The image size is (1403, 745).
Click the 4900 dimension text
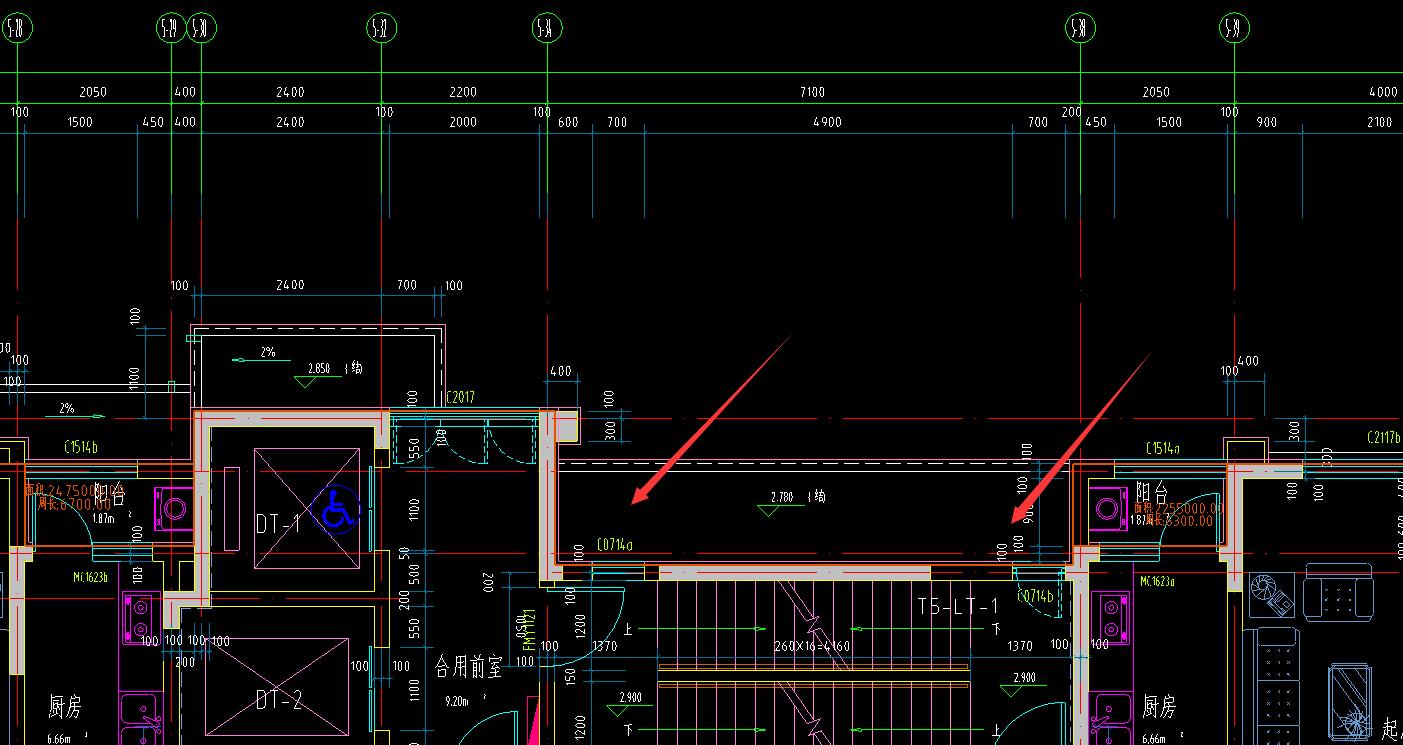pos(827,122)
